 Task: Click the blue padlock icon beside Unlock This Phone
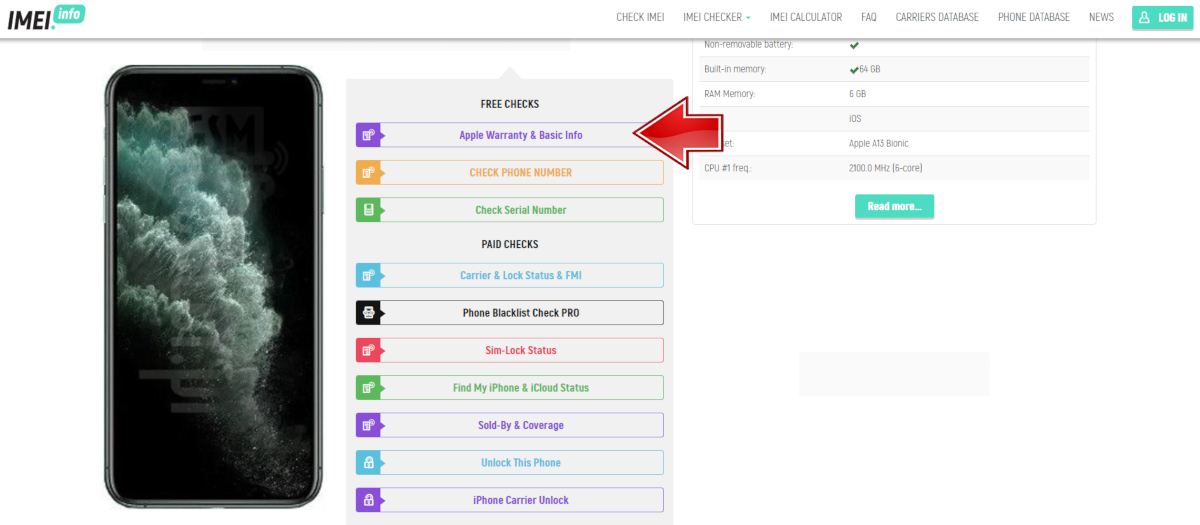[x=368, y=463]
